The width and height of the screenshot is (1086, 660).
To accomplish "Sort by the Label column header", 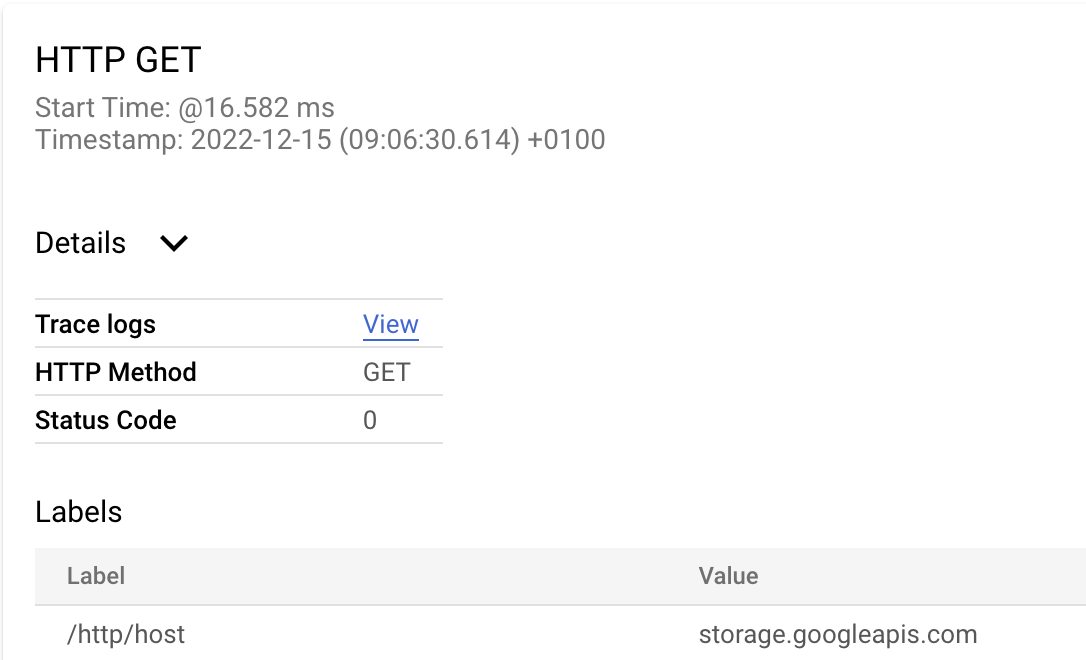I will (x=96, y=576).
